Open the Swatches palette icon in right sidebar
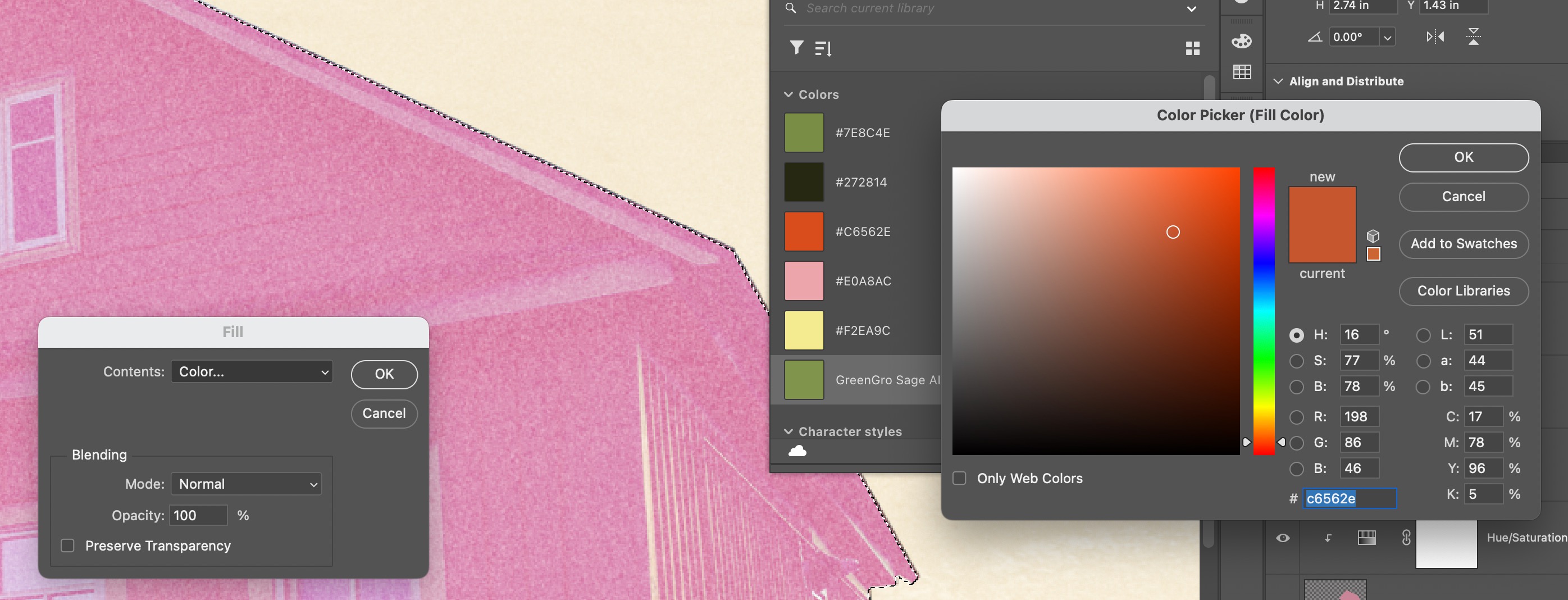 pyautogui.click(x=1241, y=41)
